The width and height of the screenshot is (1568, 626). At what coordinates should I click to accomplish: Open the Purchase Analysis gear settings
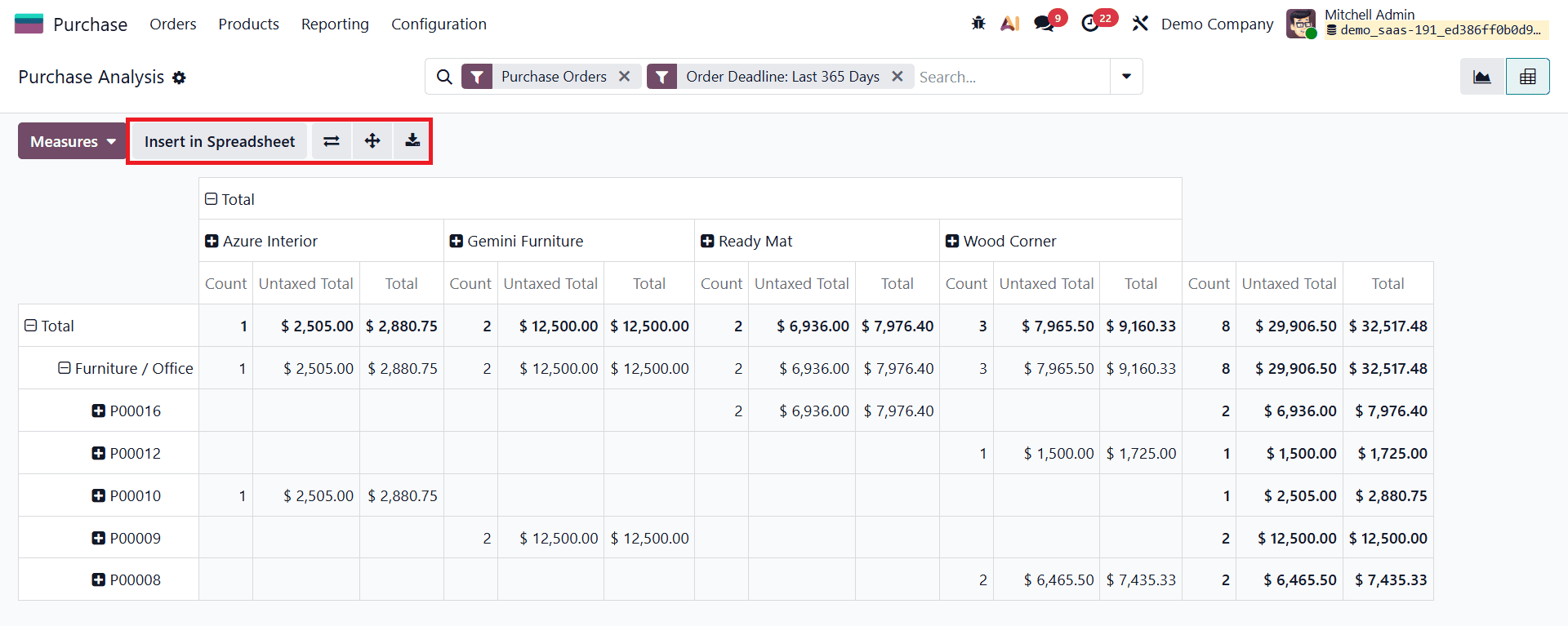180,78
